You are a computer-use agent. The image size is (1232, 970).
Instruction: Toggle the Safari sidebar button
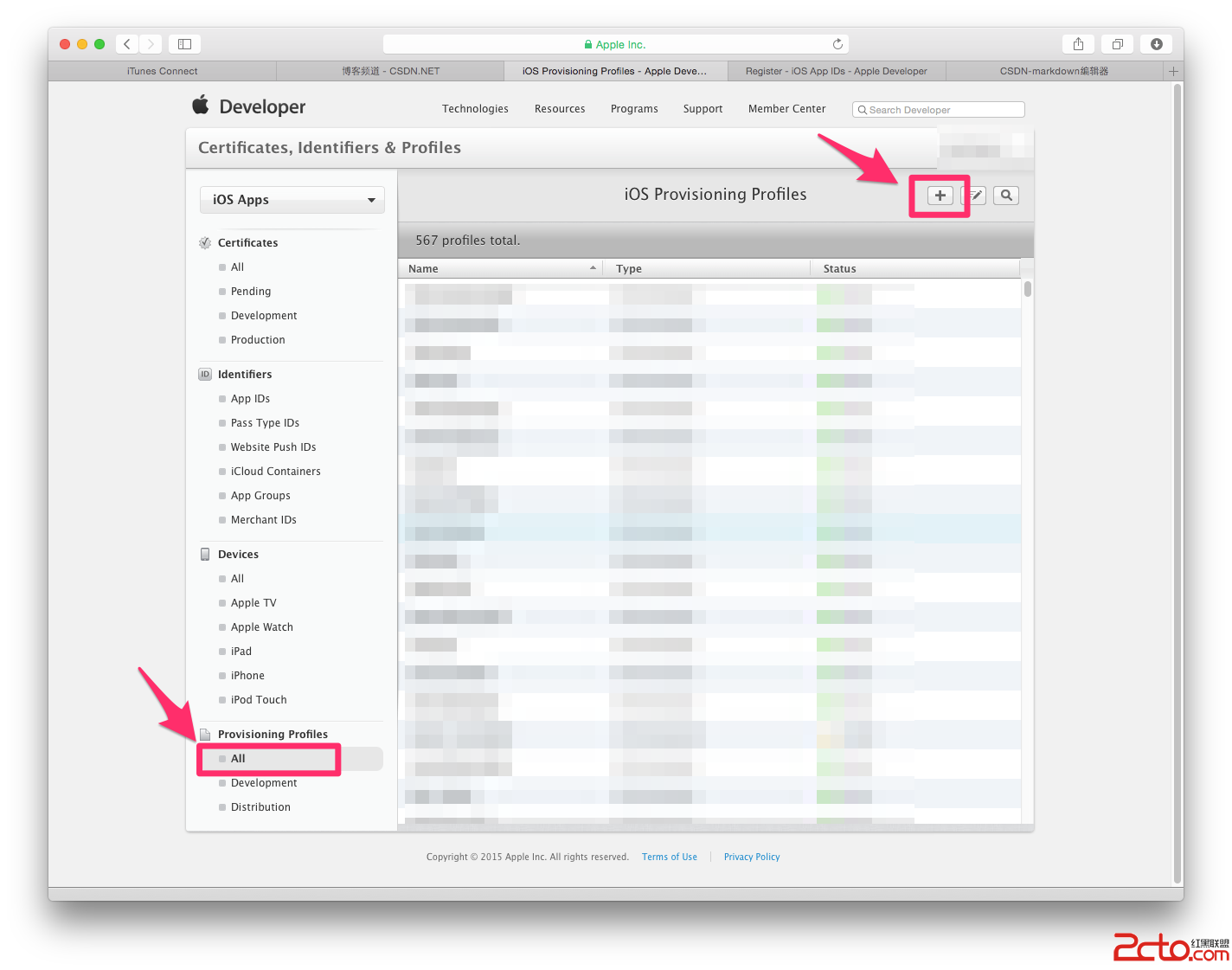coord(184,44)
